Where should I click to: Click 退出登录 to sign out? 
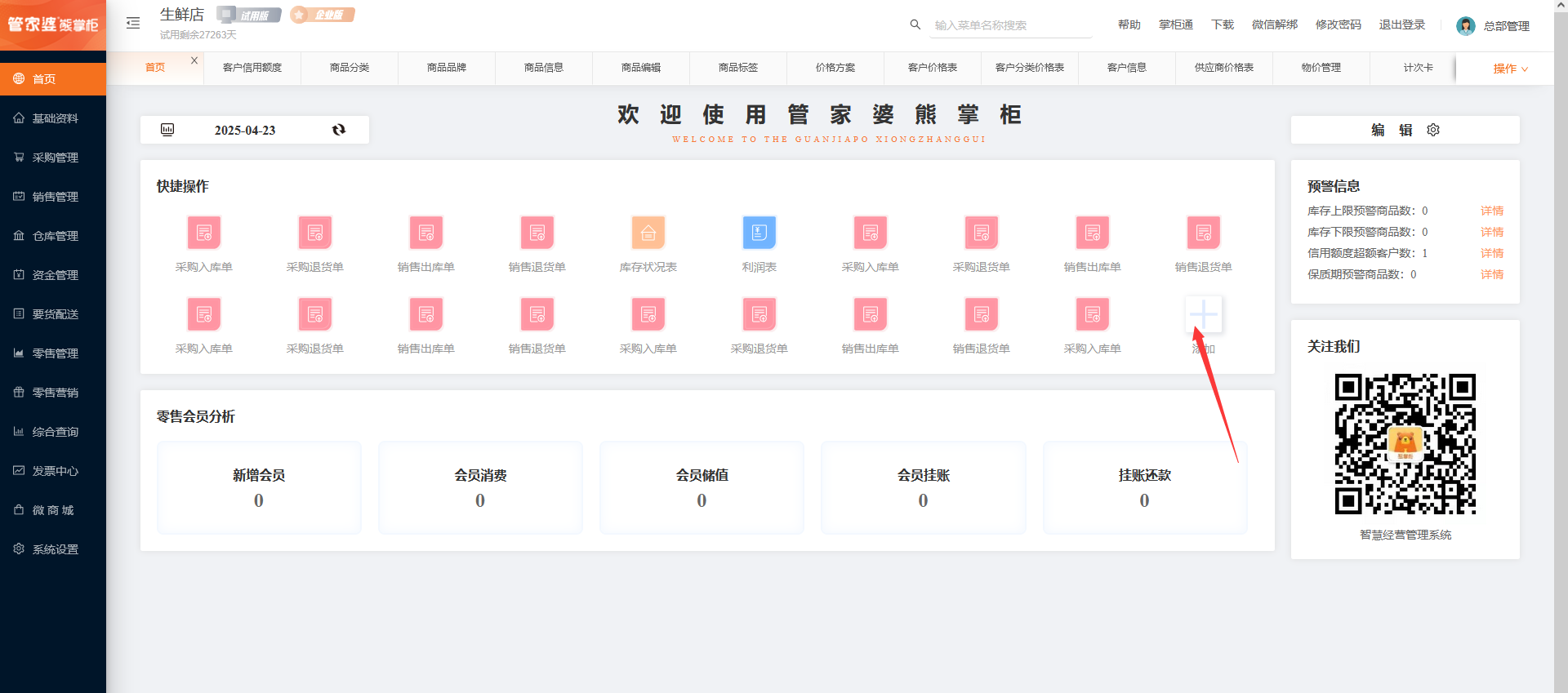1402,24
